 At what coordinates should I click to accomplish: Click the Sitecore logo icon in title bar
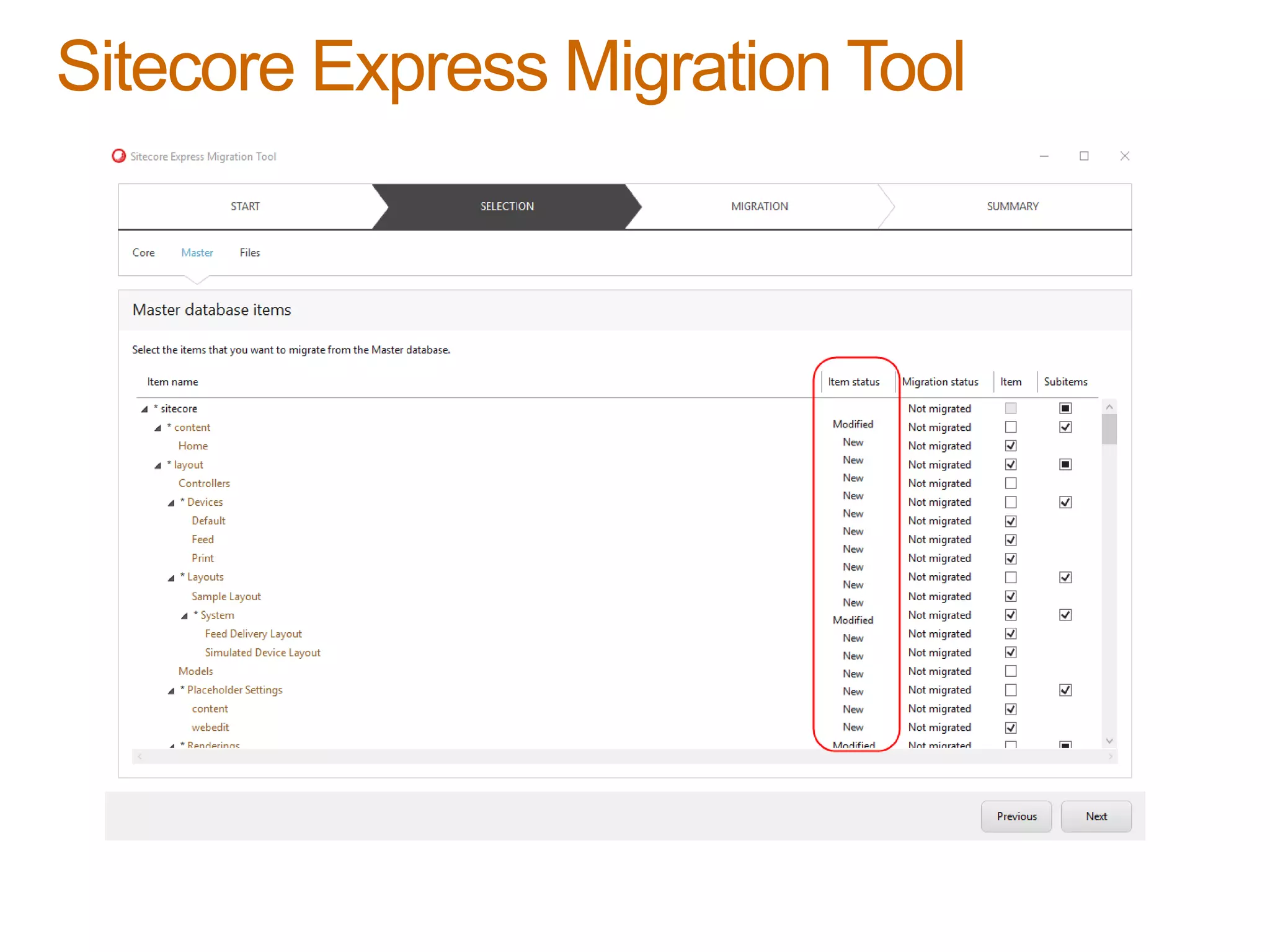click(118, 156)
